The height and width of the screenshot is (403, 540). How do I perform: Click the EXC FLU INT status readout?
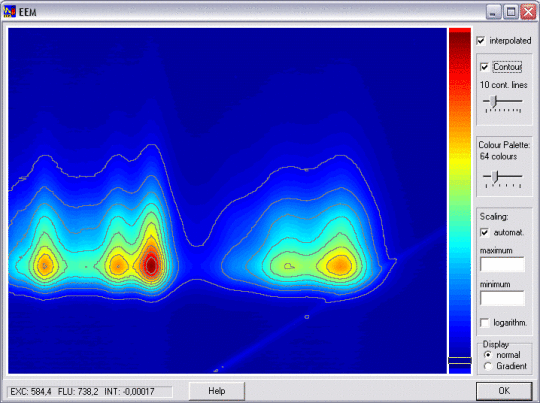tap(90, 392)
